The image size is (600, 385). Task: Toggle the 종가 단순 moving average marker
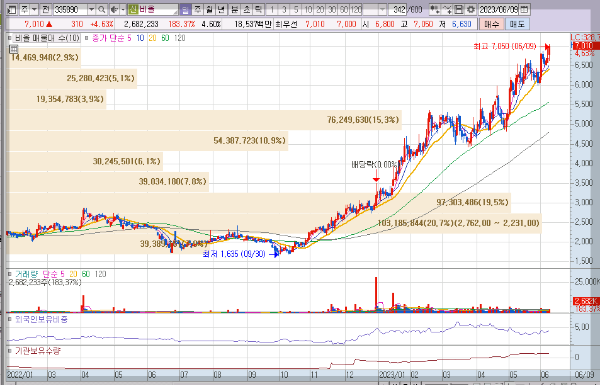86,38
